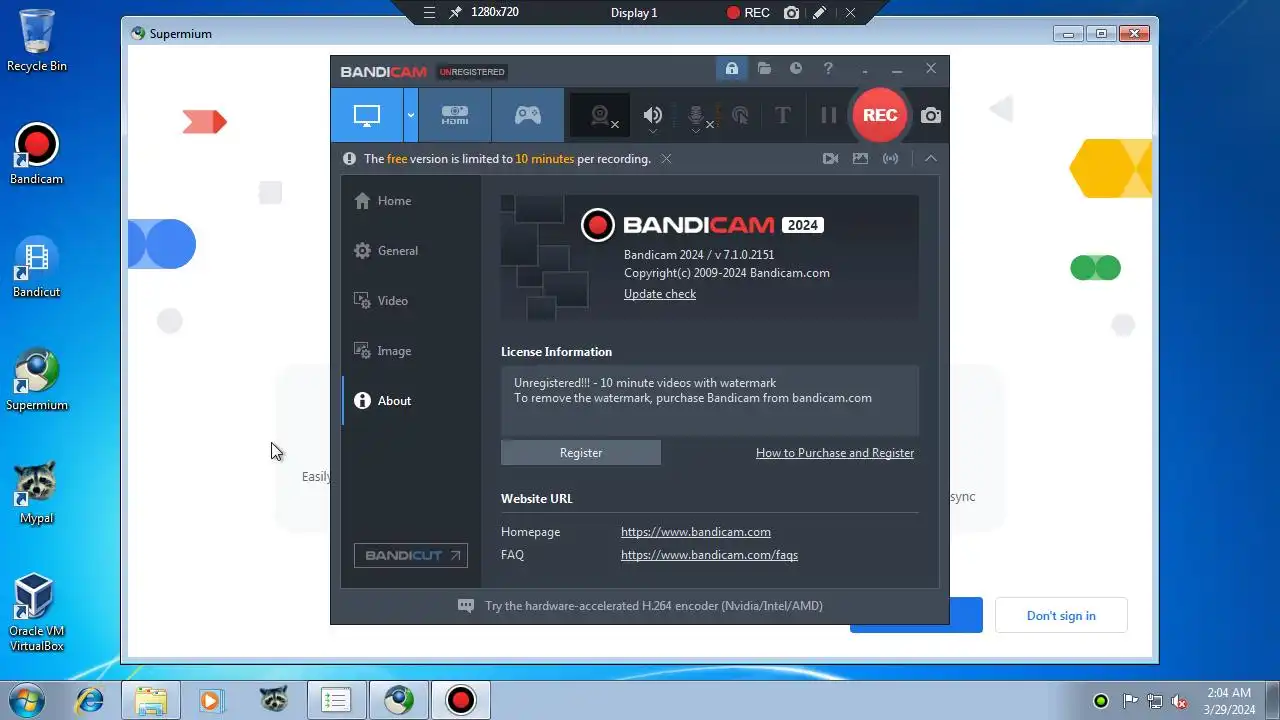Open Mypal raccoon icon in taskbar
This screenshot has width=1280, height=720.
[274, 700]
